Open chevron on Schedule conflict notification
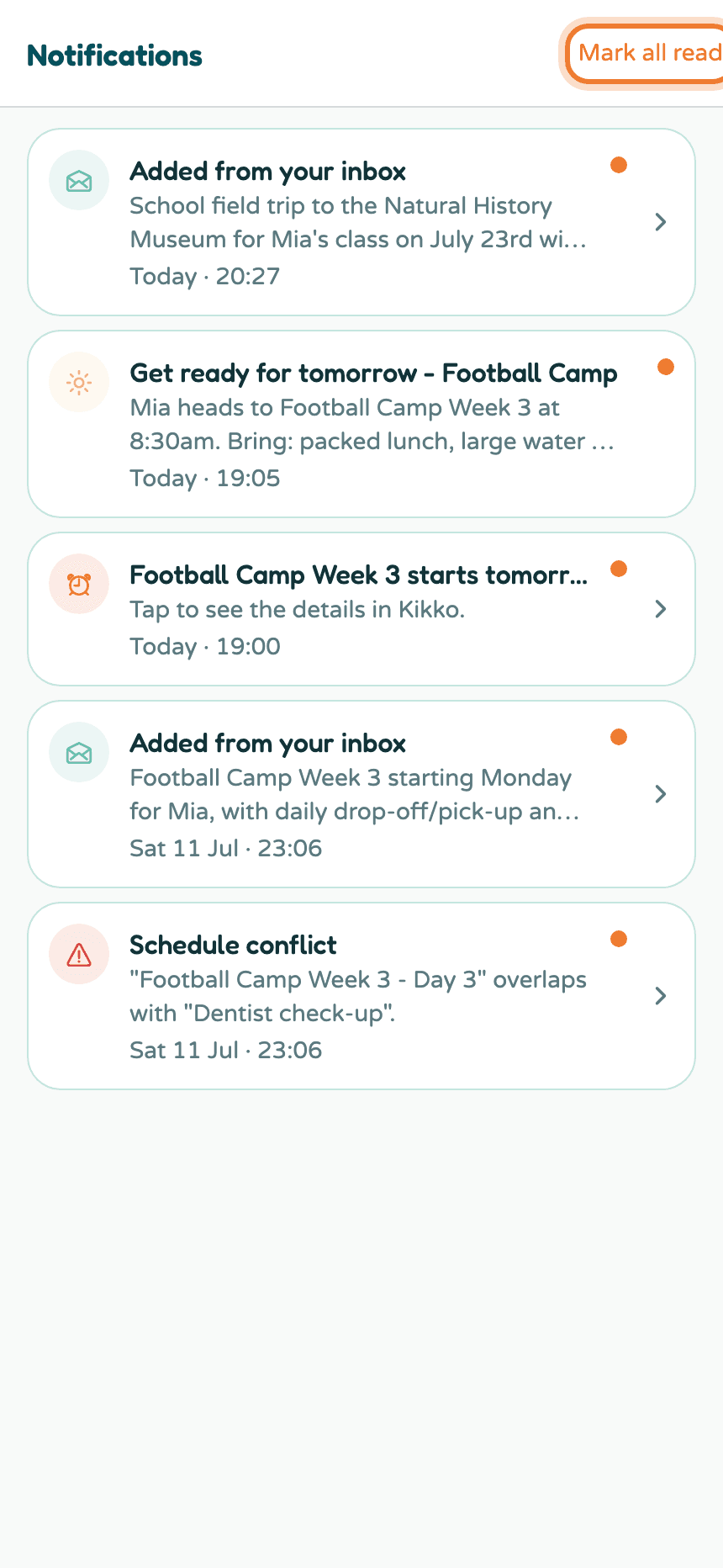 [661, 996]
